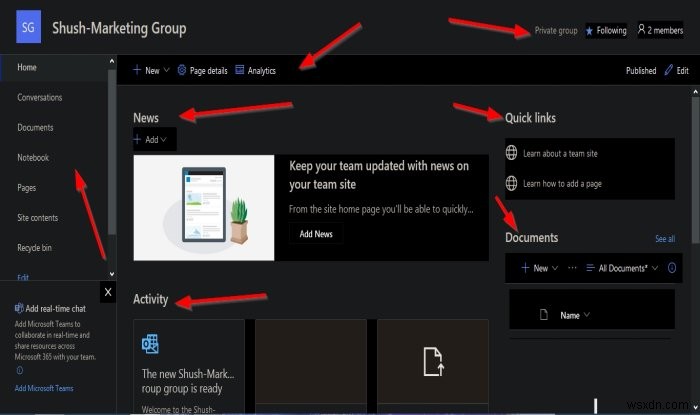Open Recycle bin in left navigation
The image size is (700, 415).
click(x=34, y=248)
